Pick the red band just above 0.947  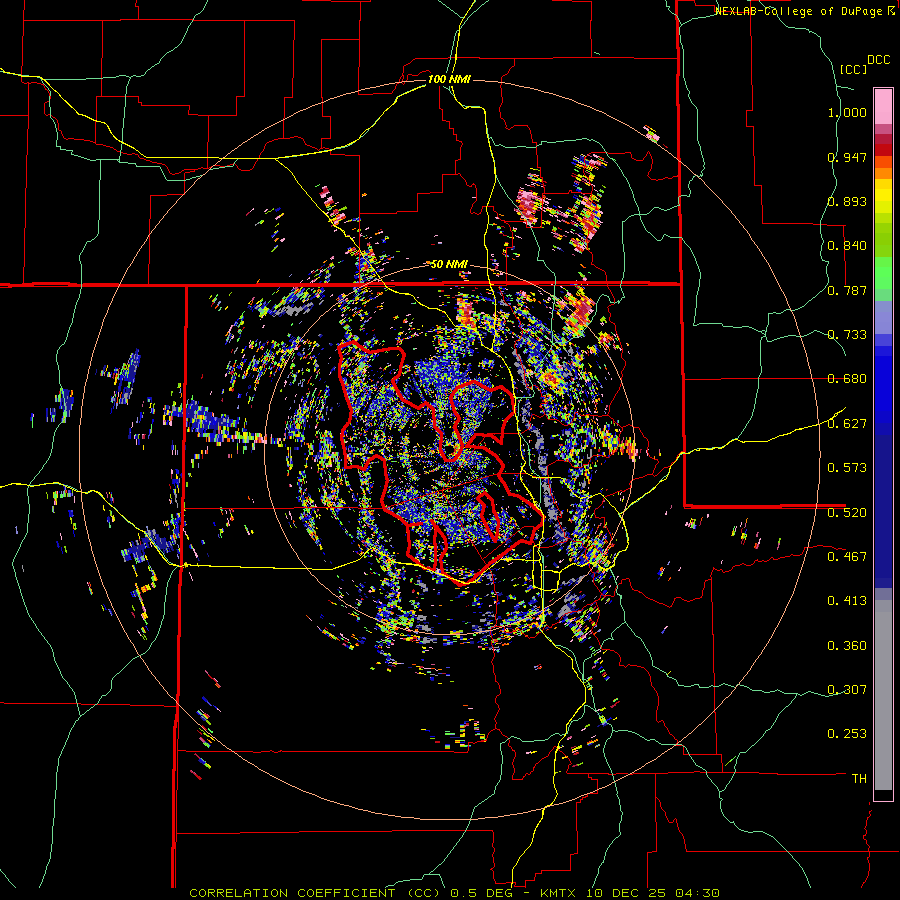click(883, 150)
